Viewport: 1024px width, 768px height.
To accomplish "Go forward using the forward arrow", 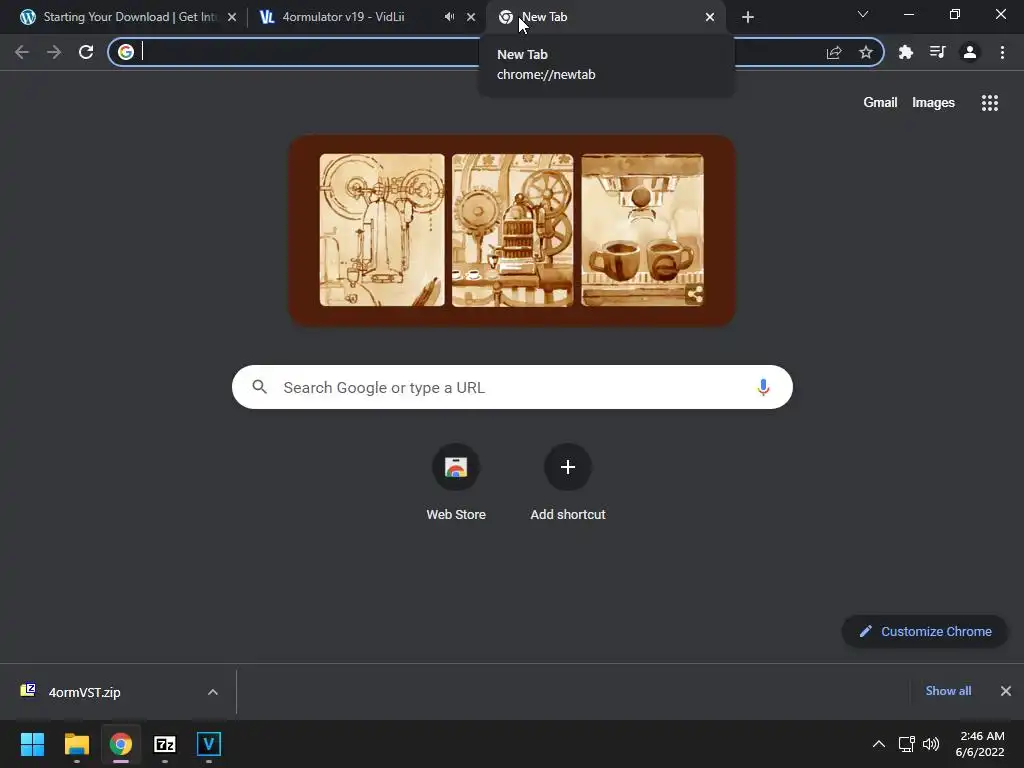I will click(54, 52).
